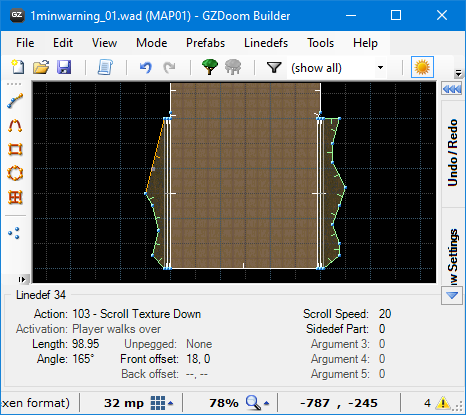Screen dimensions: 466x415
Task: Open the script editor icon
Action: coord(105,67)
